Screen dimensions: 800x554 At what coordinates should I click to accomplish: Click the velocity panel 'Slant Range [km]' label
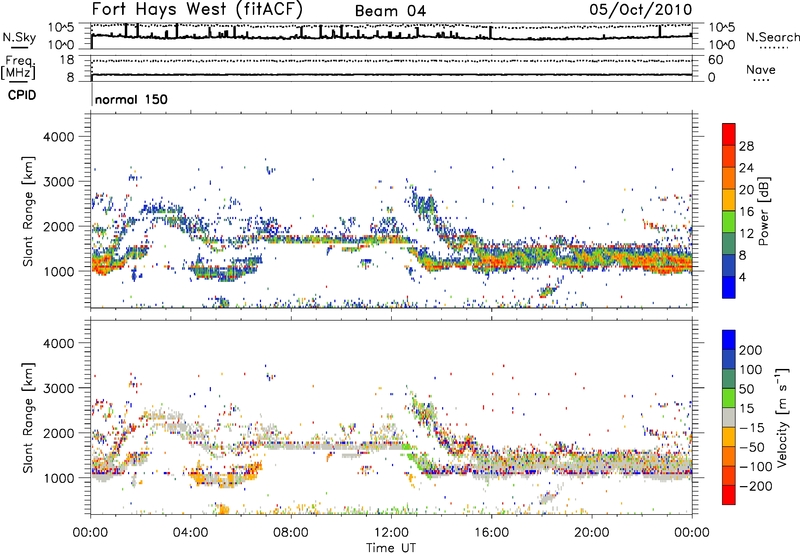point(29,418)
